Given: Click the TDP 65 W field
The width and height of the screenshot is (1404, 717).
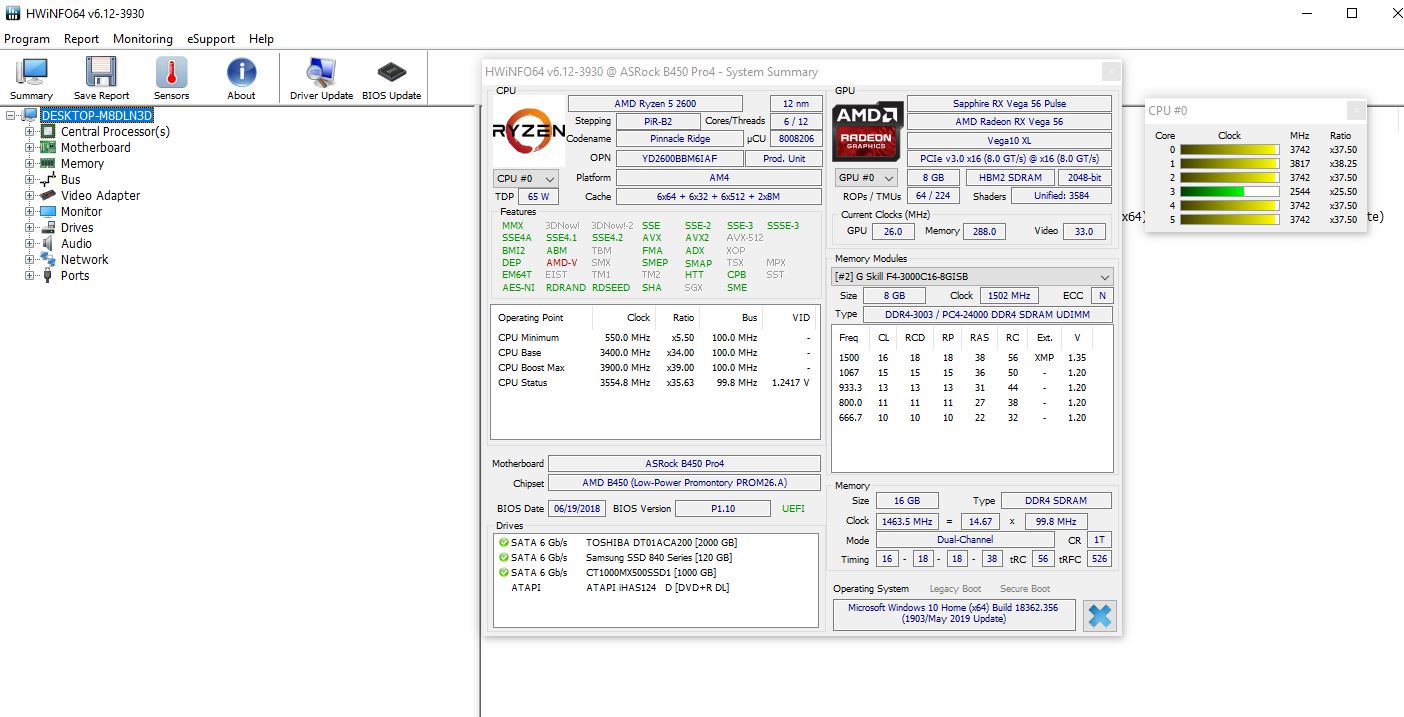Looking at the screenshot, I should point(538,197).
